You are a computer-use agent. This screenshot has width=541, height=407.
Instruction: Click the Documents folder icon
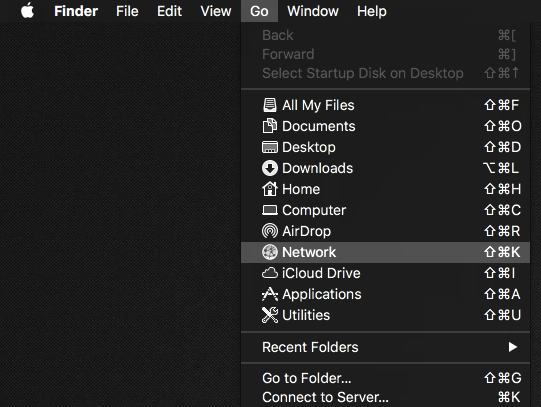click(x=269, y=126)
